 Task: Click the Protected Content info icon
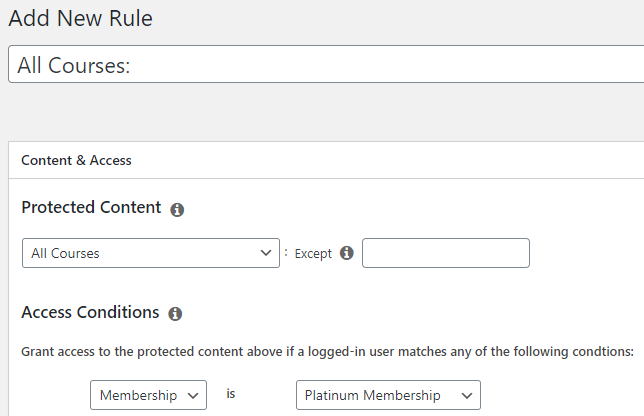pos(177,209)
